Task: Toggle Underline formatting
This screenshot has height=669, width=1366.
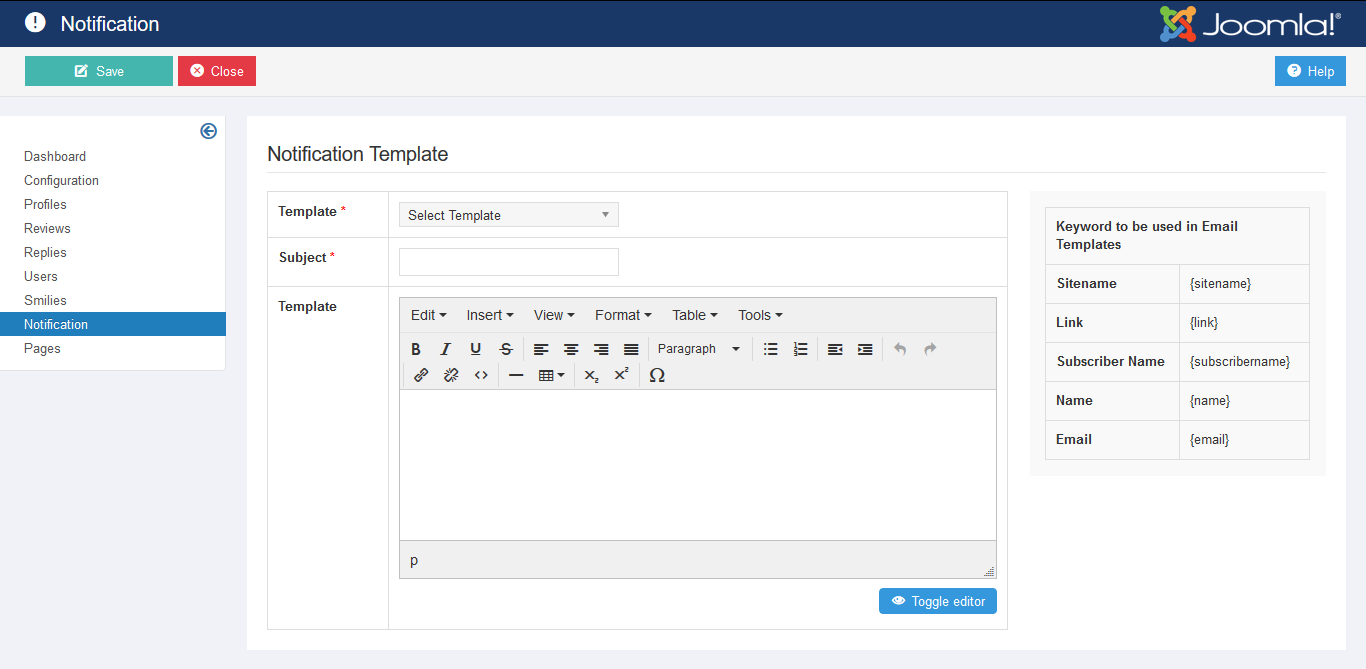Action: tap(476, 349)
